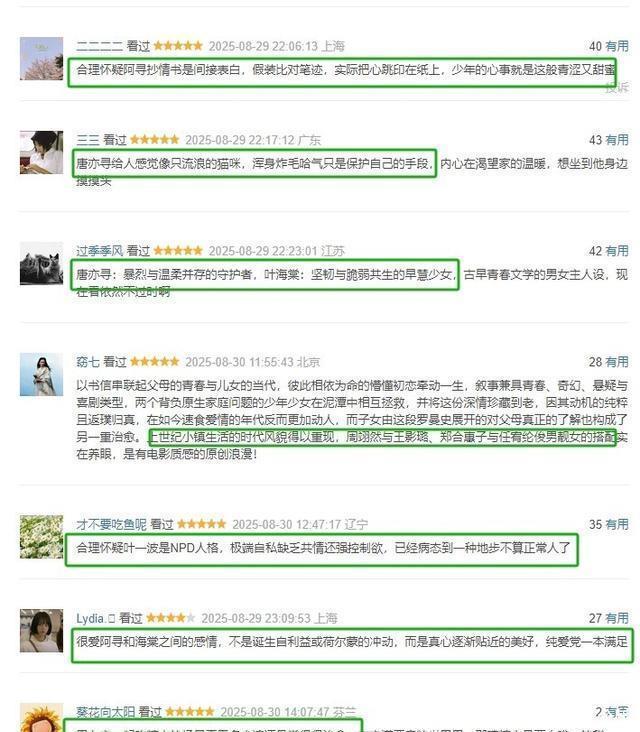Viewport: 640px width, 732px height.
Task: Vote 有用 on 三三's review with 43 votes
Action: [617, 140]
